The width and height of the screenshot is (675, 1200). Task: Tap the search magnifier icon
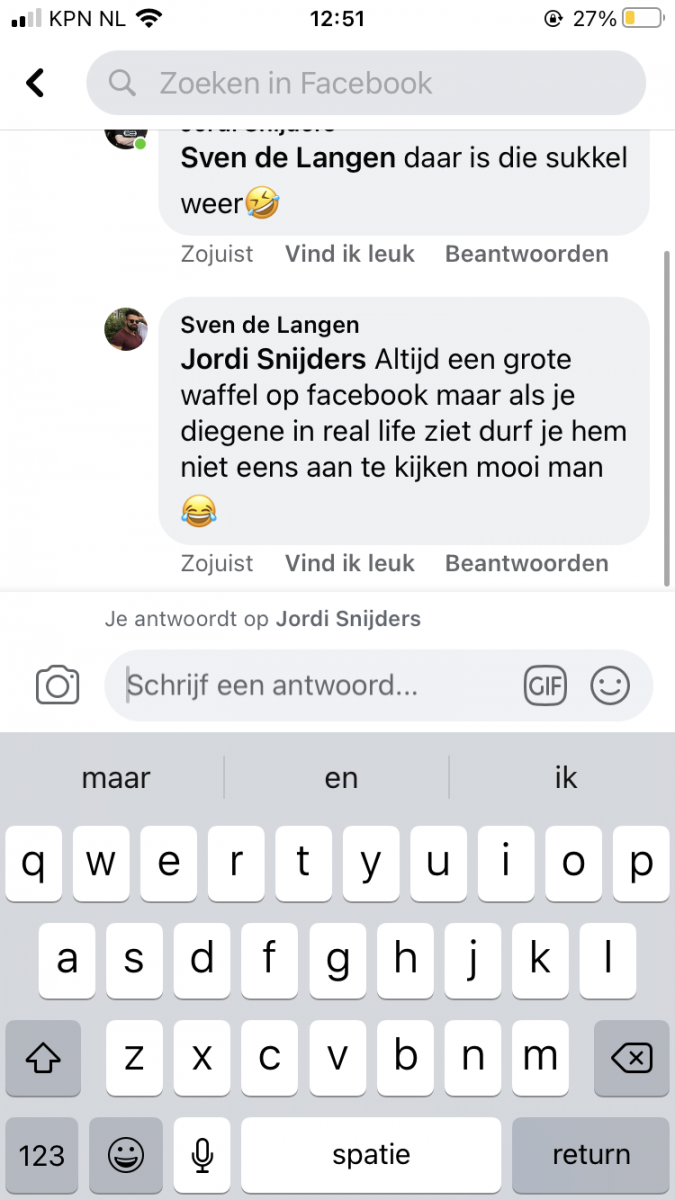pos(122,83)
